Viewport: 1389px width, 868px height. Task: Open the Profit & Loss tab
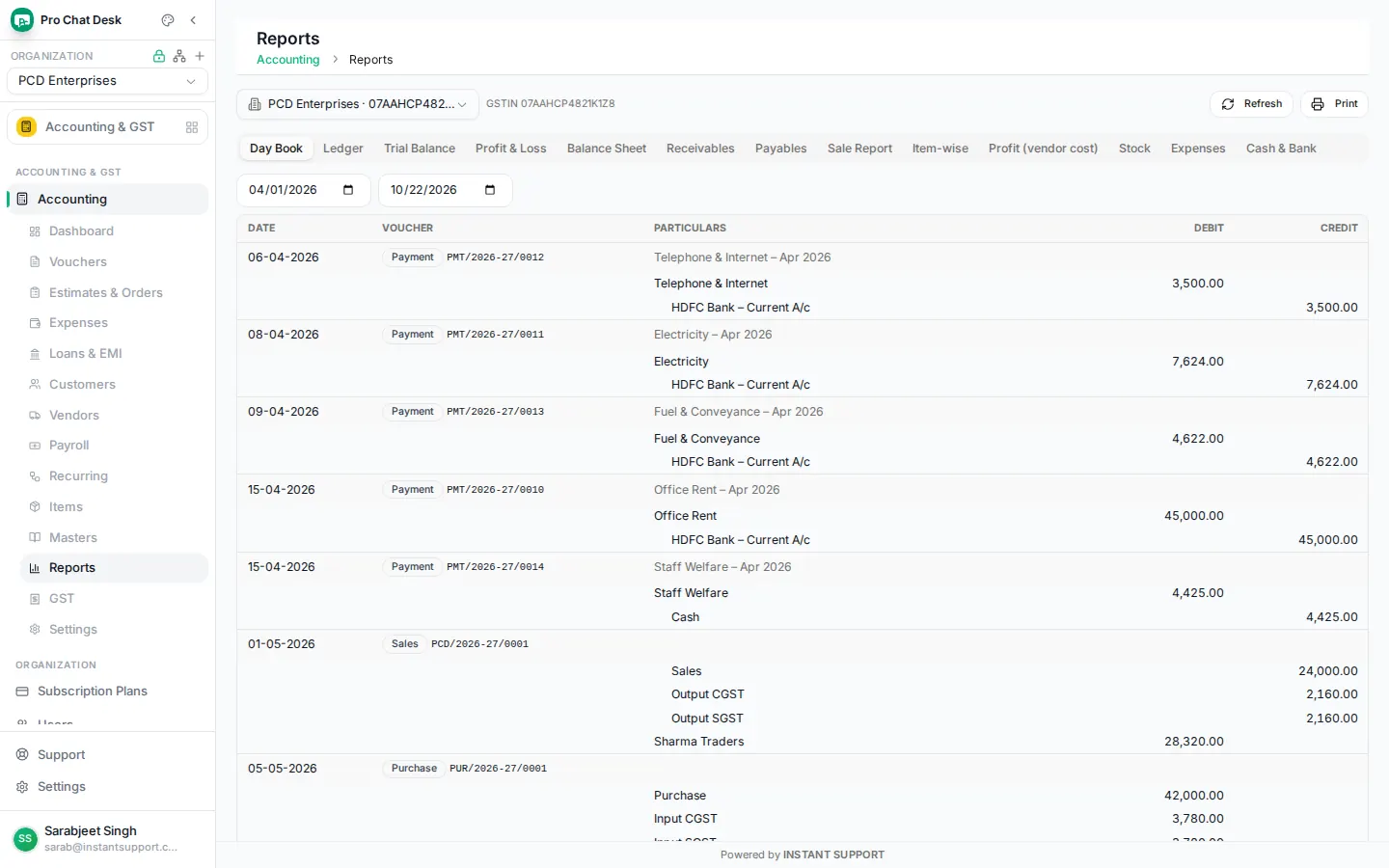(x=511, y=149)
